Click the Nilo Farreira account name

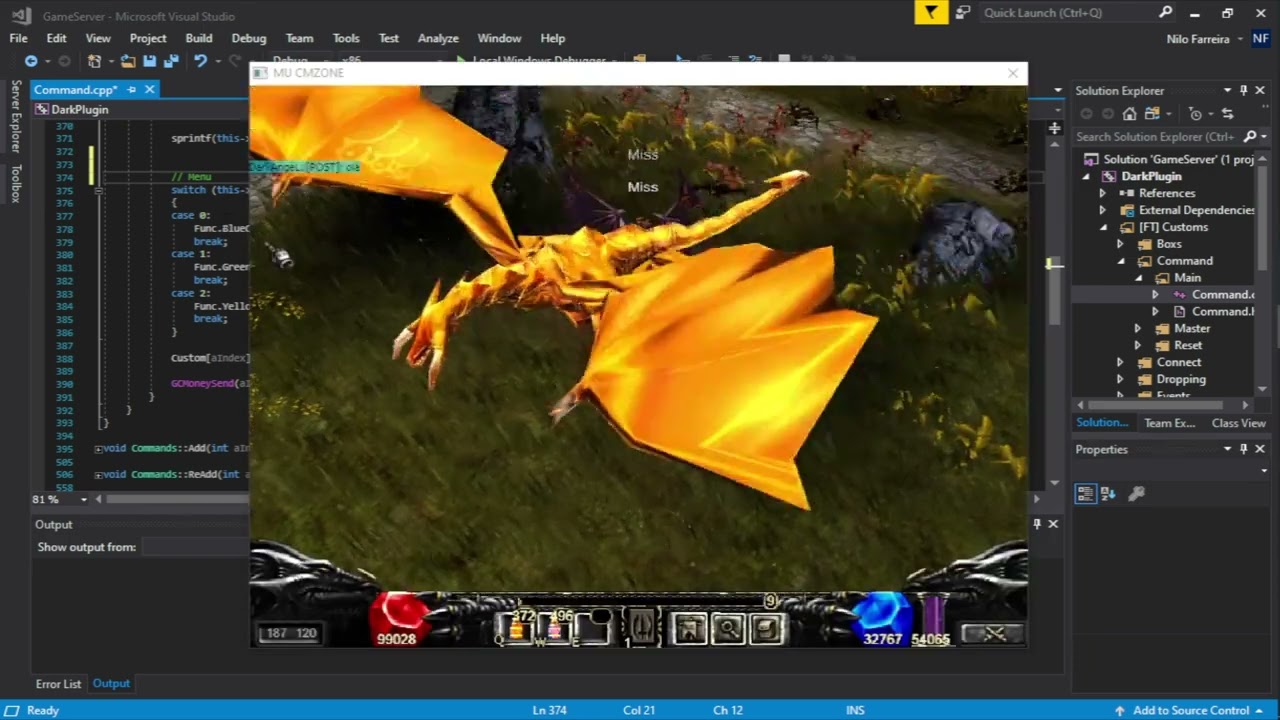click(1198, 39)
